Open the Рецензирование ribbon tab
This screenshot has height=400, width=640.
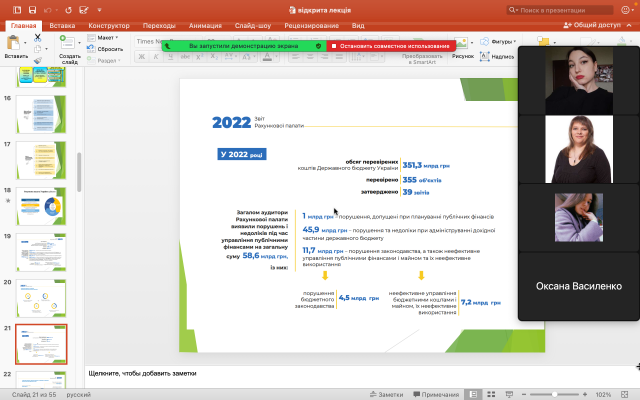pyautogui.click(x=311, y=25)
